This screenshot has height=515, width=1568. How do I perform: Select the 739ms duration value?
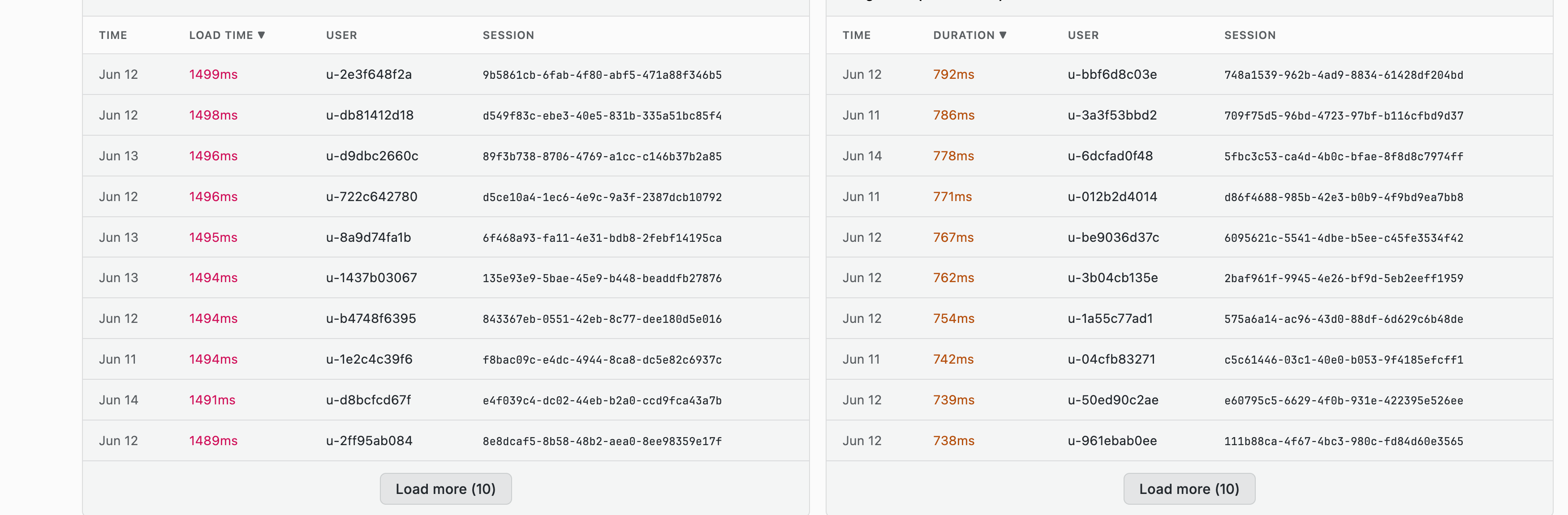[x=953, y=400]
